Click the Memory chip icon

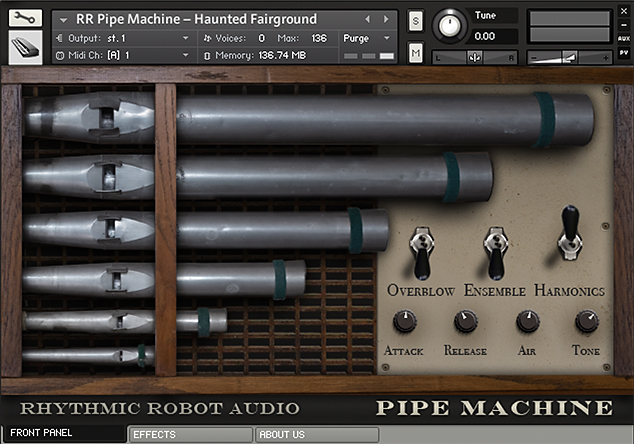click(207, 56)
